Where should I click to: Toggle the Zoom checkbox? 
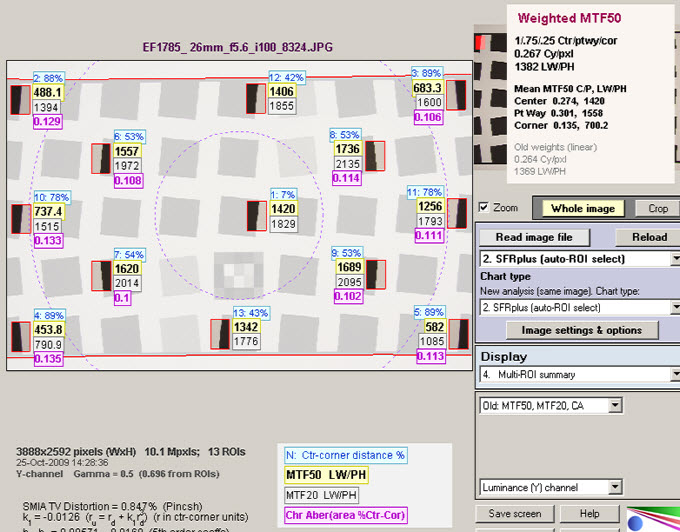coord(484,207)
